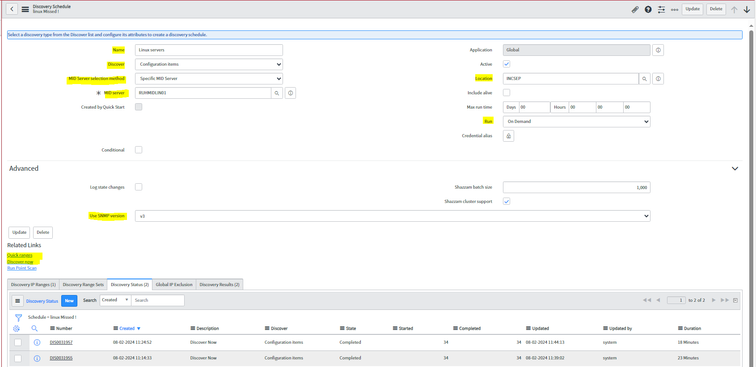Switch to Discovery IP Ranges tab

33,285
